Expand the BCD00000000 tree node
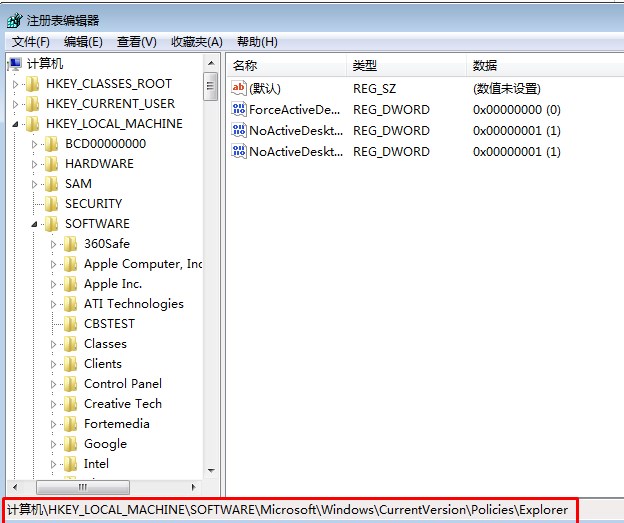This screenshot has height=523, width=624. pyautogui.click(x=34, y=144)
